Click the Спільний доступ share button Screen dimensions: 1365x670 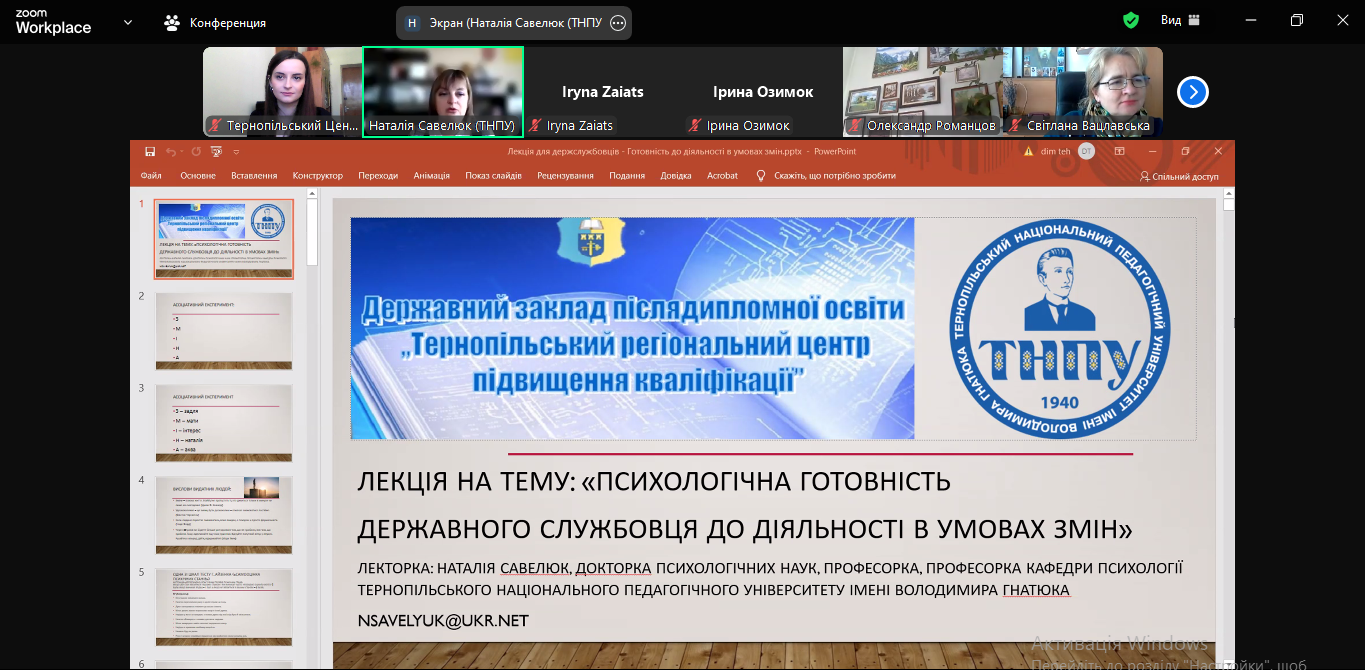[1179, 176]
